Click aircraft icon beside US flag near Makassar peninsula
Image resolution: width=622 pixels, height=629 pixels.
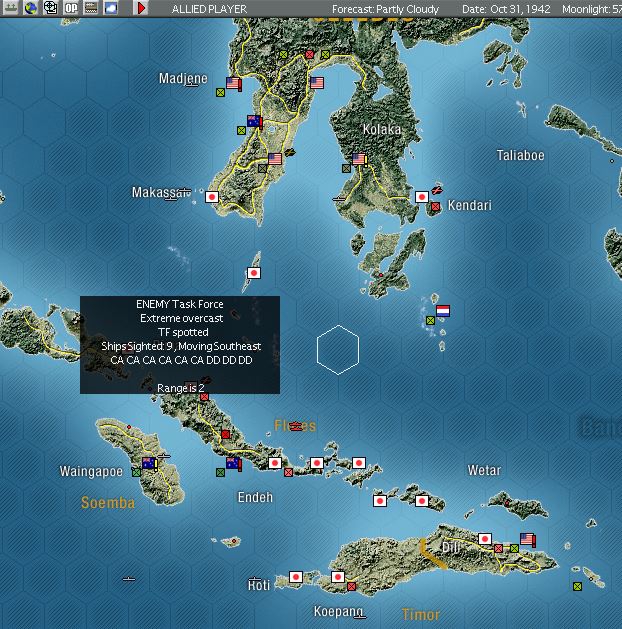click(290, 152)
